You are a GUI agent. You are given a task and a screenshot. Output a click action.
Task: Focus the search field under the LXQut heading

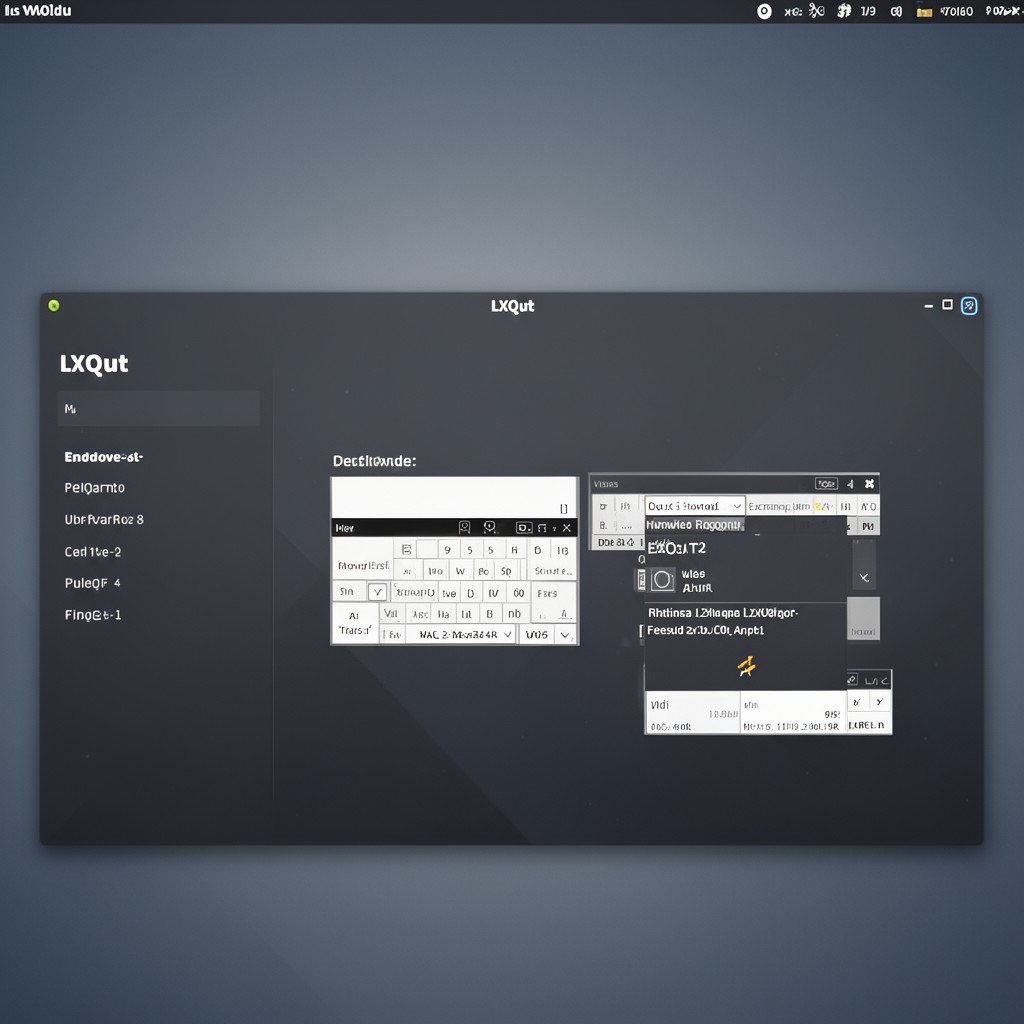(x=159, y=409)
